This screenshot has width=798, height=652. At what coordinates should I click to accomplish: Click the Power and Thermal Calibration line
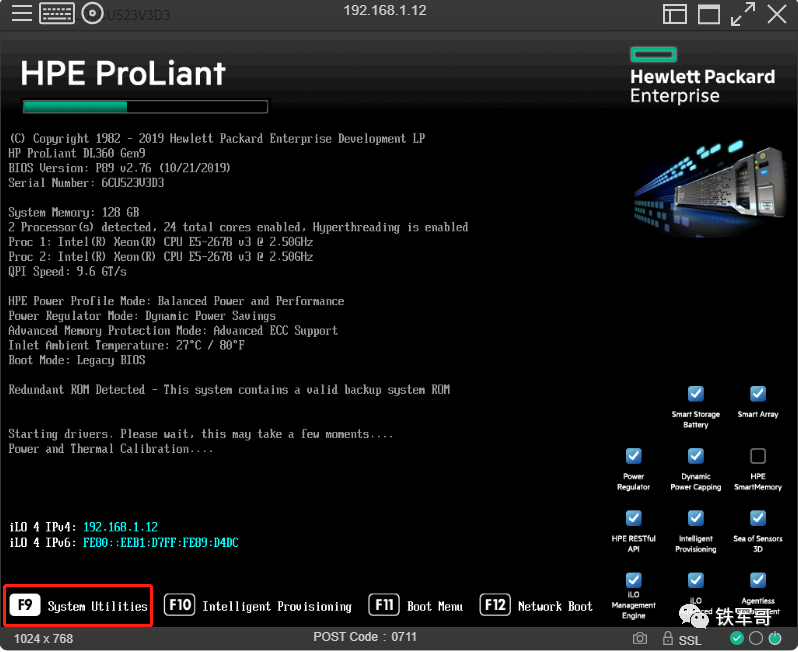[x=110, y=448]
